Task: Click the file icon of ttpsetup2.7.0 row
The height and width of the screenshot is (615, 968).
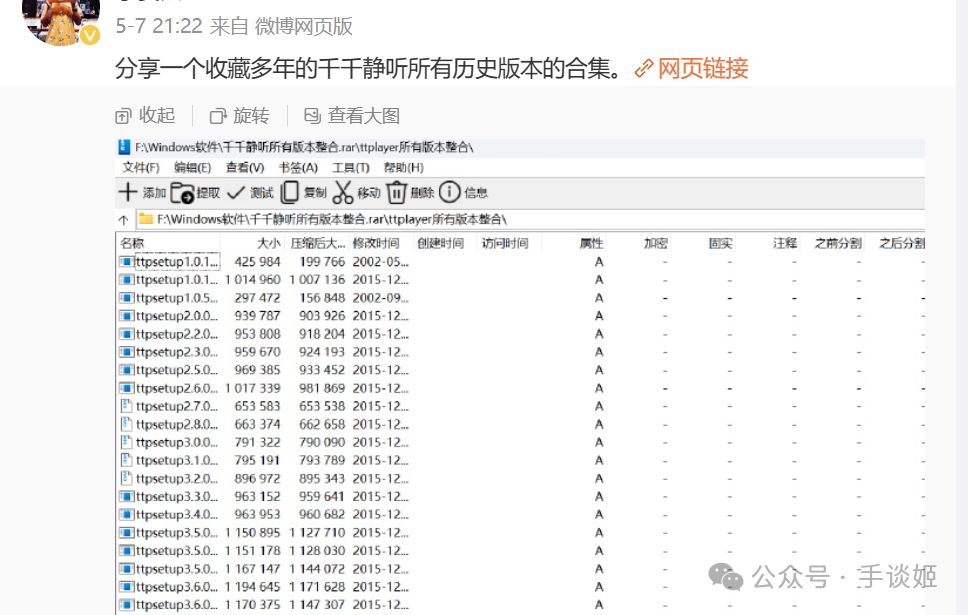Action: tap(126, 406)
